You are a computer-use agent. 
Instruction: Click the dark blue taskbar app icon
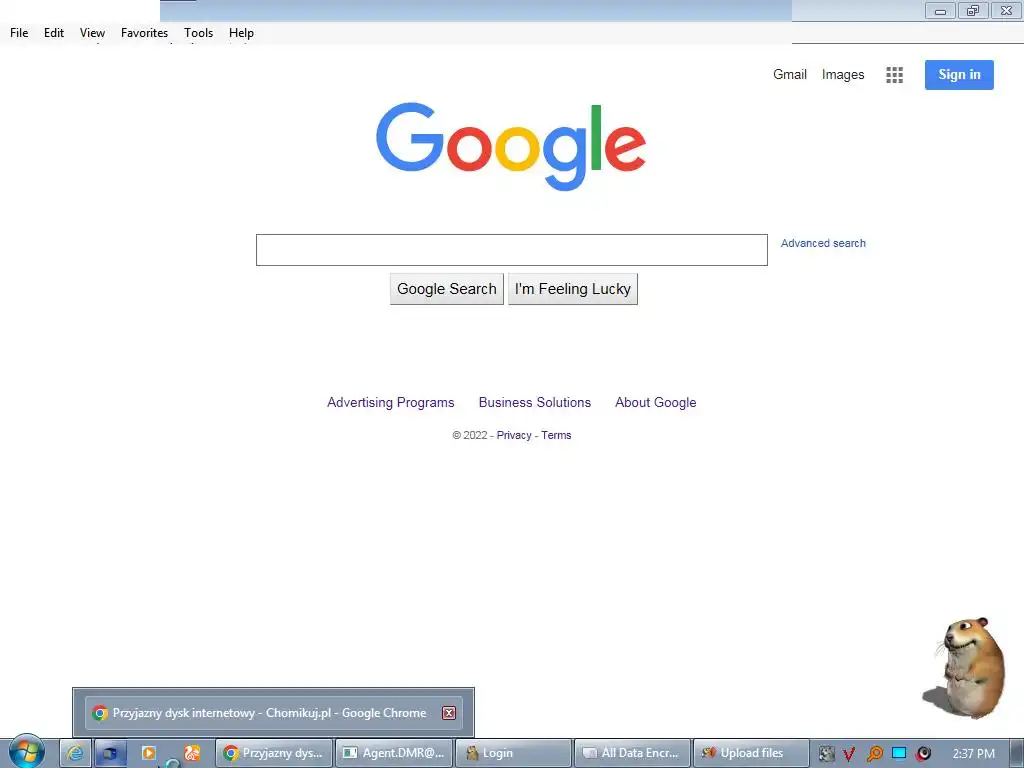[x=110, y=753]
